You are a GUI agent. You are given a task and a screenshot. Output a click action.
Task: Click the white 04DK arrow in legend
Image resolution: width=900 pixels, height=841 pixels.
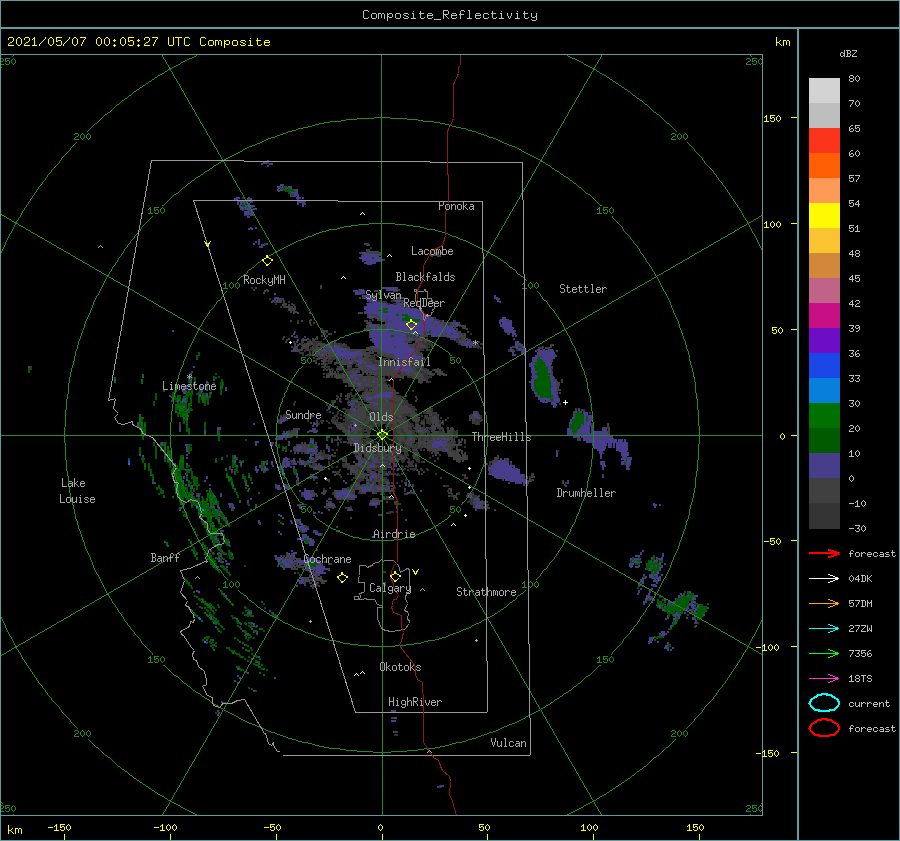[x=824, y=579]
